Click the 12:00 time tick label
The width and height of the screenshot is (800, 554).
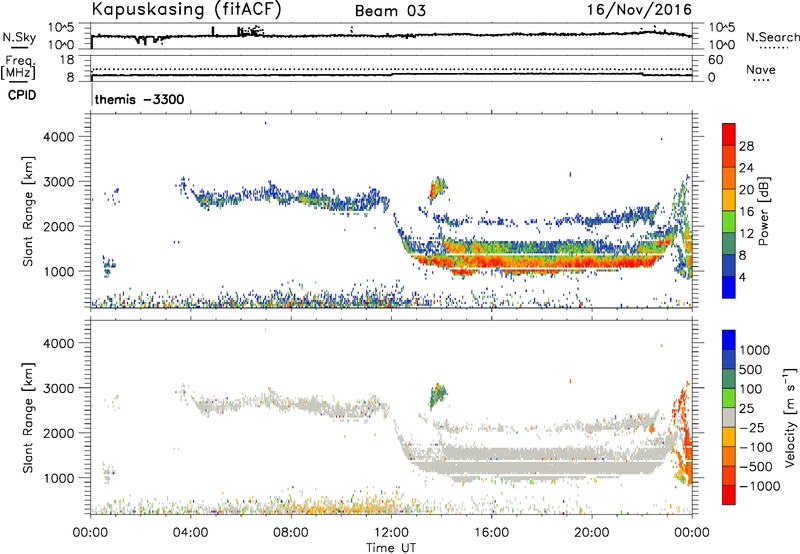tap(391, 533)
